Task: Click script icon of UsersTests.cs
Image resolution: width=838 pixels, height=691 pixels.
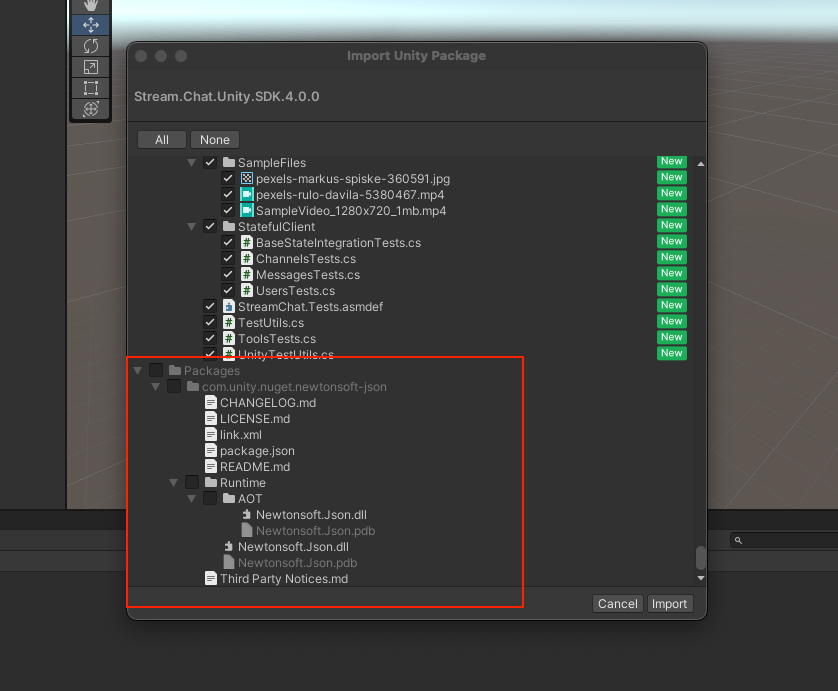Action: click(246, 290)
